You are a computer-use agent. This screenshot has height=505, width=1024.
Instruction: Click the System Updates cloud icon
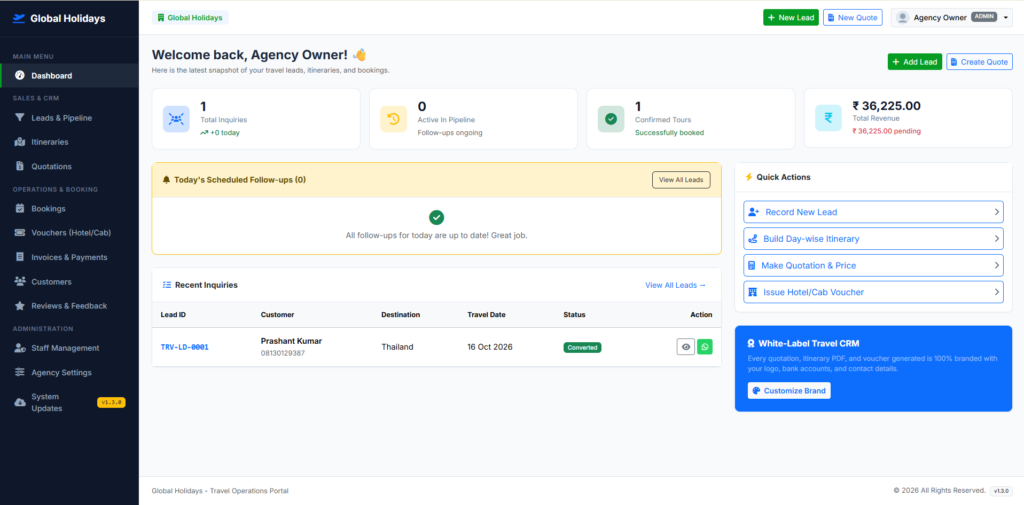click(20, 402)
